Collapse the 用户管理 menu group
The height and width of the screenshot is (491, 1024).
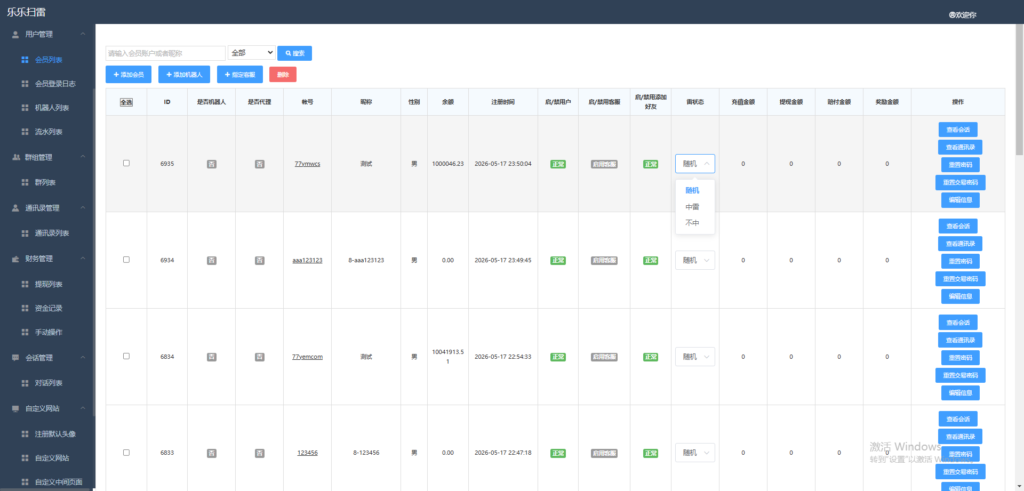coord(82,34)
